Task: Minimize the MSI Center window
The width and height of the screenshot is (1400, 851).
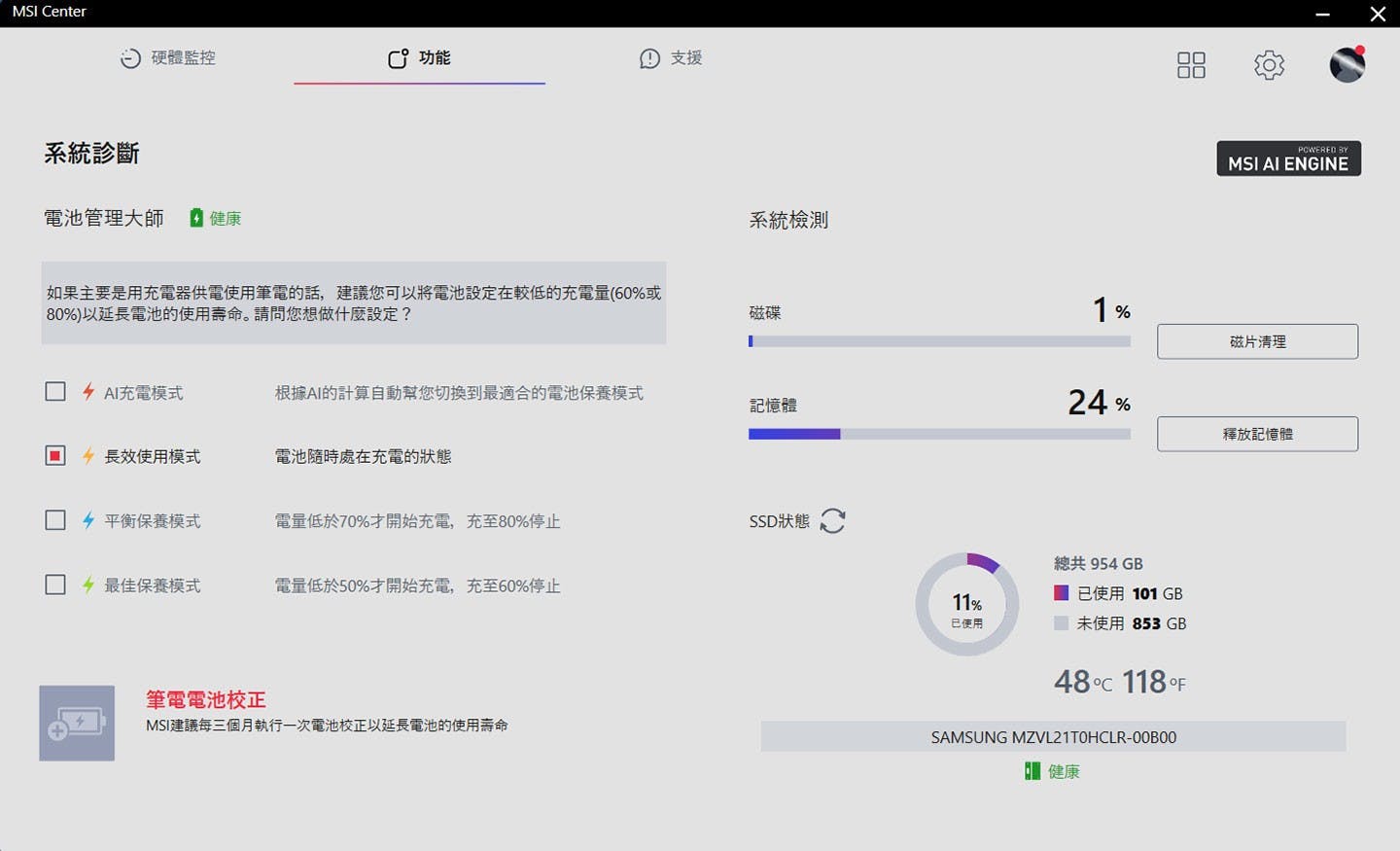Action: click(x=1322, y=14)
